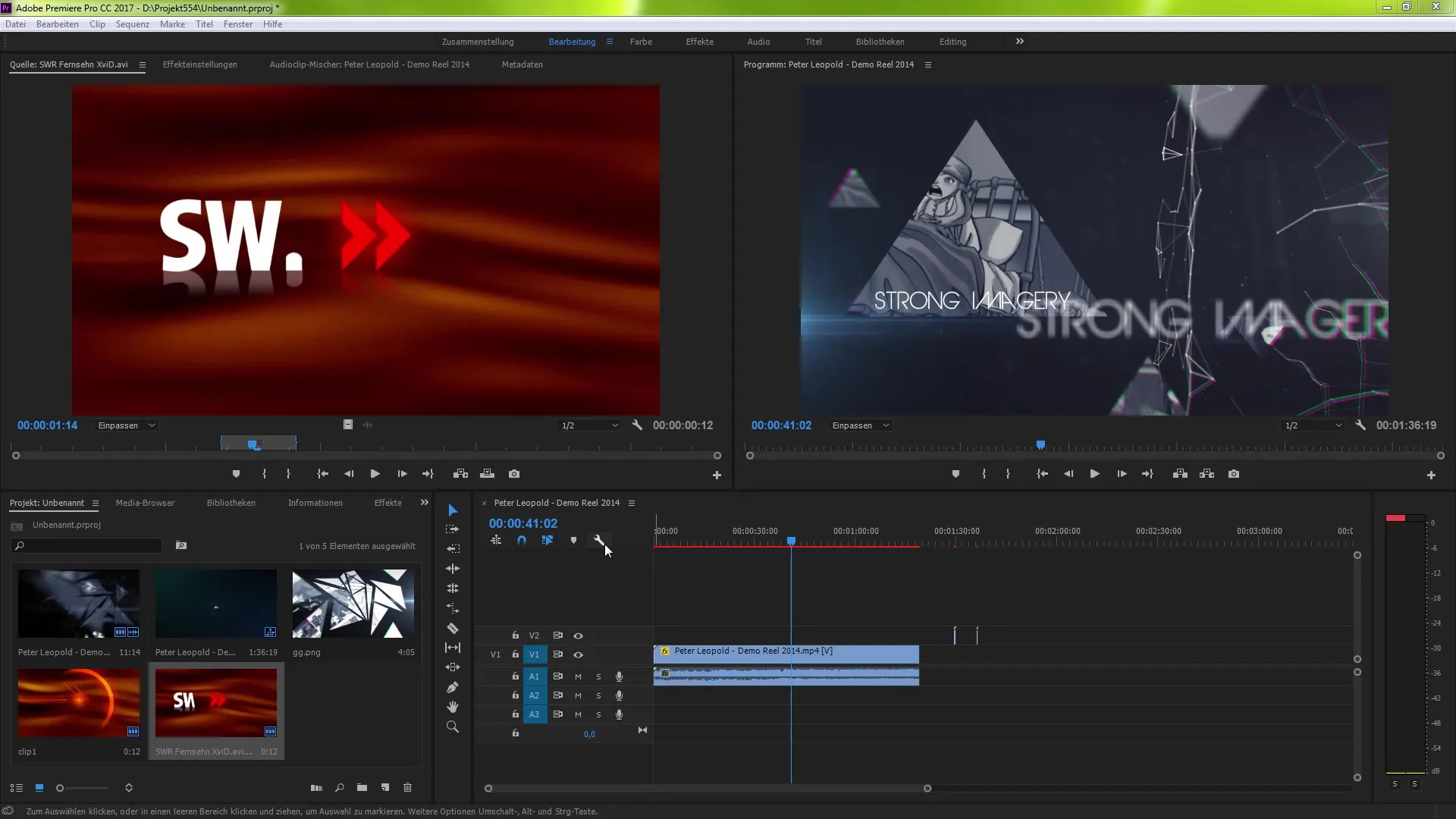Open Program monitor Einpassen zoom dropdown
This screenshot has height=819, width=1456.
pos(860,425)
